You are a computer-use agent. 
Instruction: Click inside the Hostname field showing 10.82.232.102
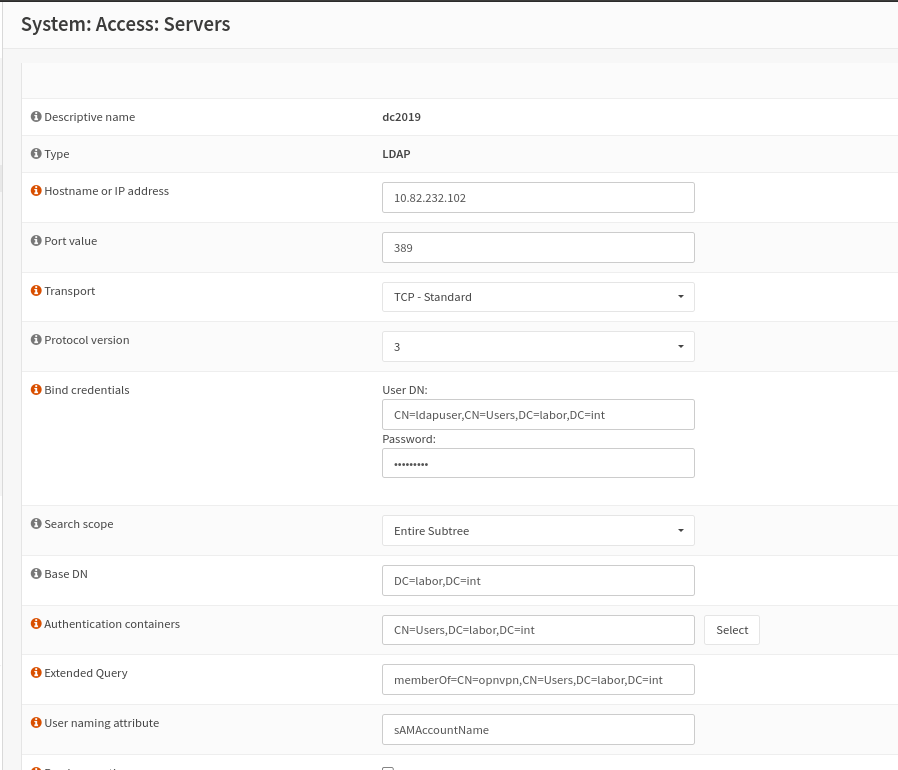538,197
